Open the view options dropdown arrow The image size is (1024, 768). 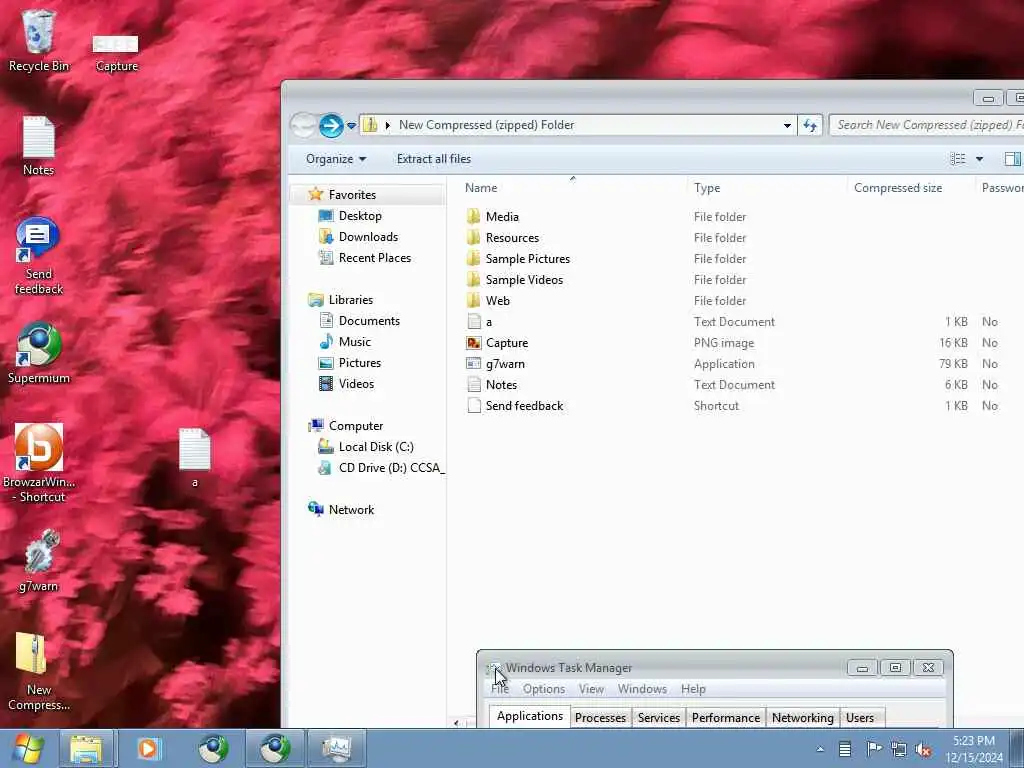[979, 159]
